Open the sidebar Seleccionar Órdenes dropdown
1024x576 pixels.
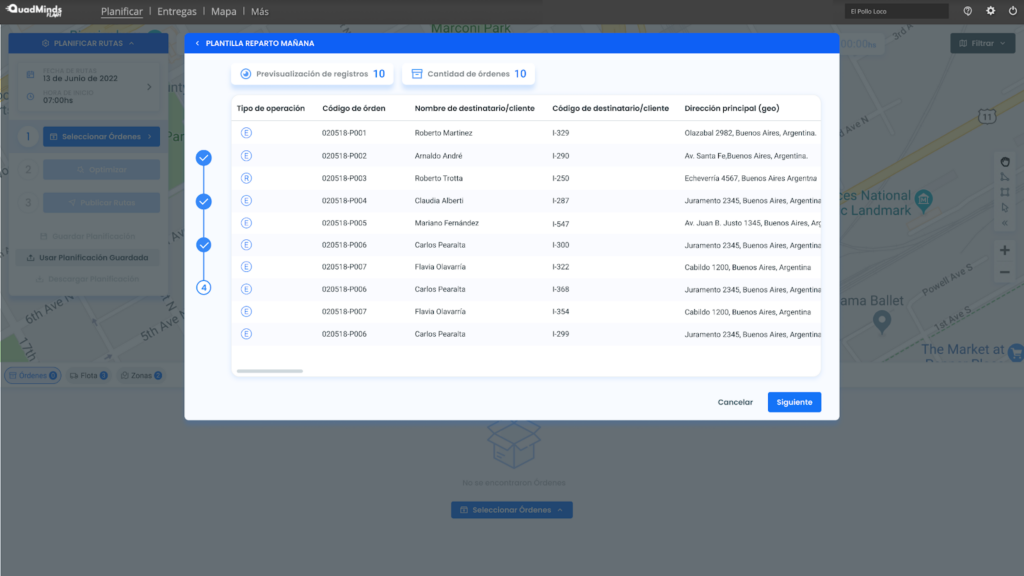point(101,136)
